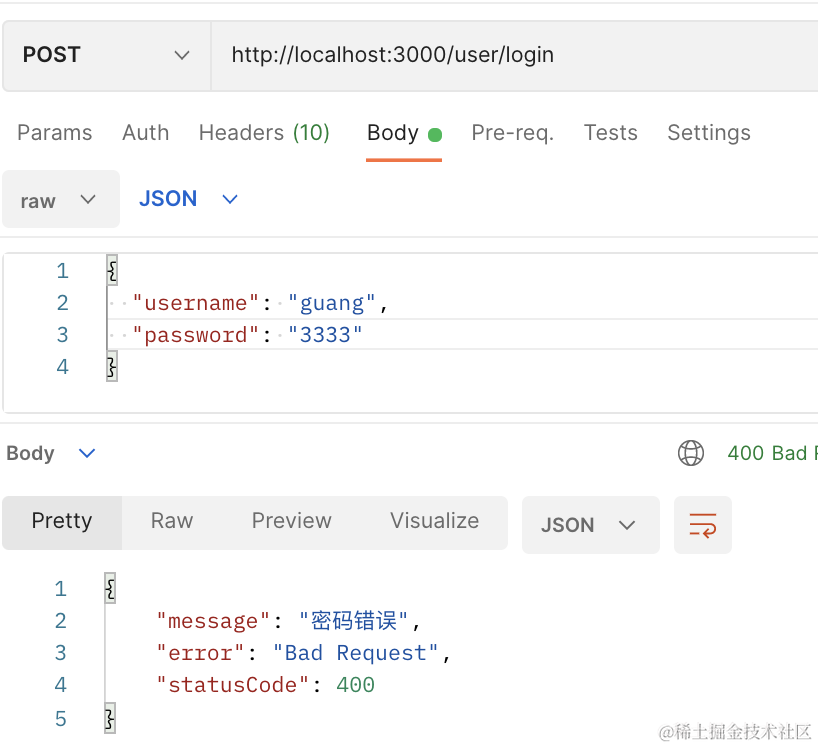Open the Tests tab
This screenshot has width=818, height=748.
coord(610,133)
